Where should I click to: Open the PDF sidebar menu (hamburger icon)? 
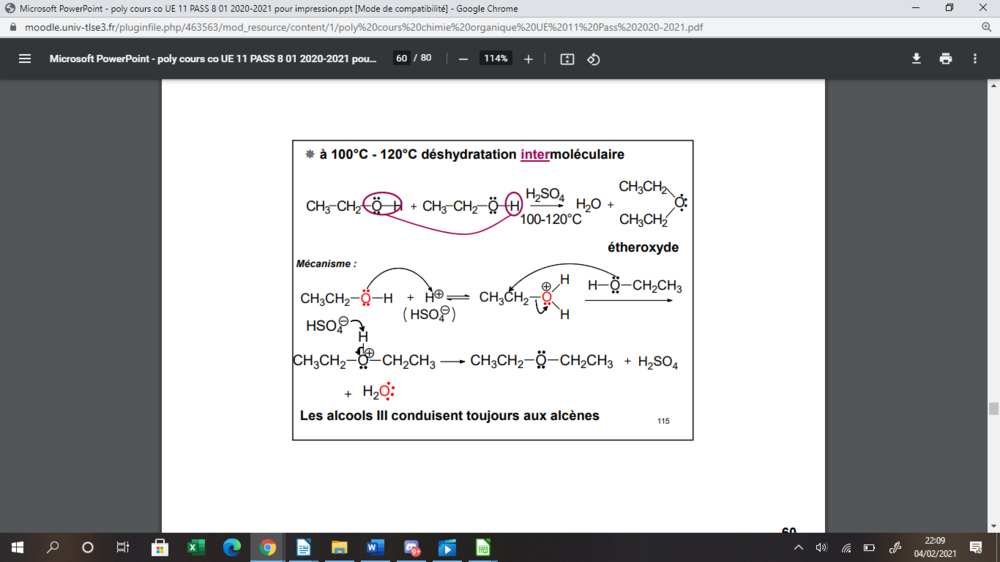pyautogui.click(x=25, y=59)
